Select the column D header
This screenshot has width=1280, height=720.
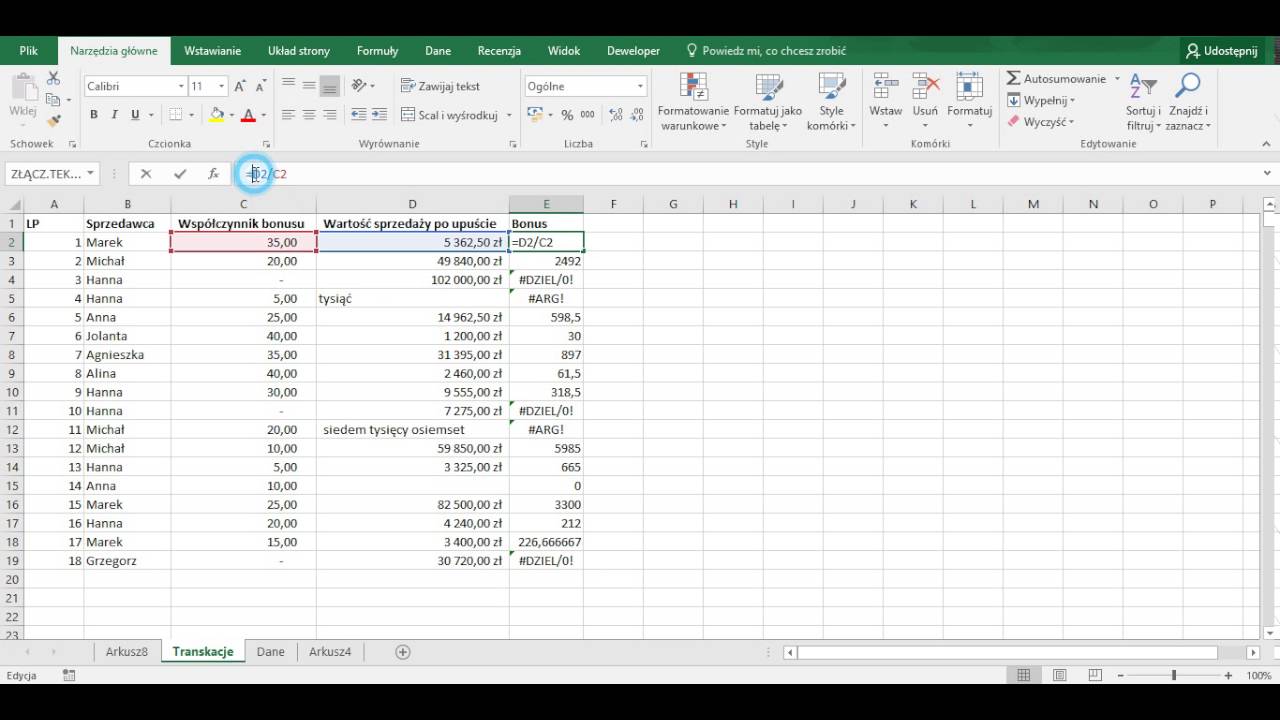pyautogui.click(x=412, y=204)
